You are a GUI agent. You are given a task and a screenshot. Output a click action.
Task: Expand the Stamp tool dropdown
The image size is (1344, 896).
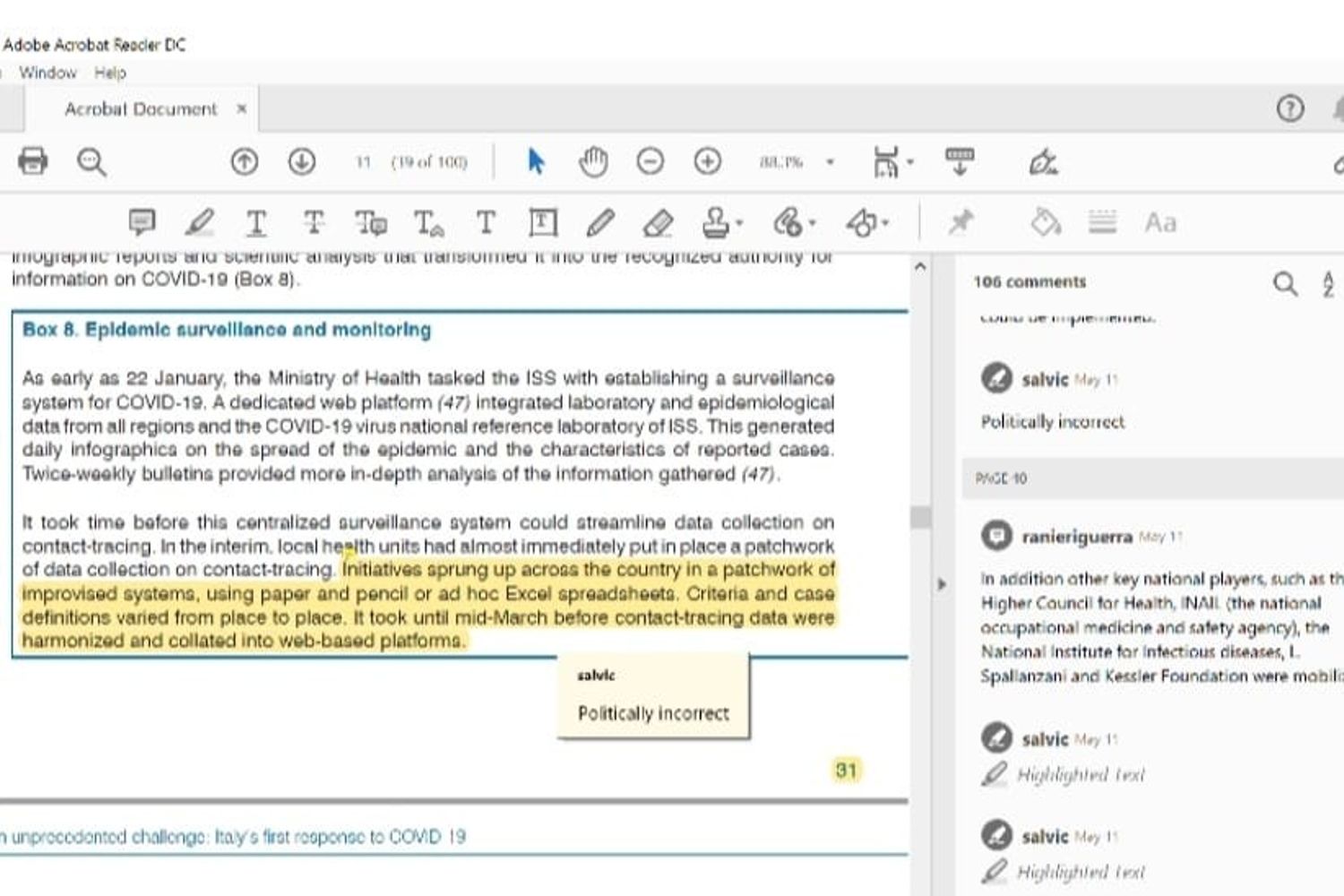(x=739, y=223)
